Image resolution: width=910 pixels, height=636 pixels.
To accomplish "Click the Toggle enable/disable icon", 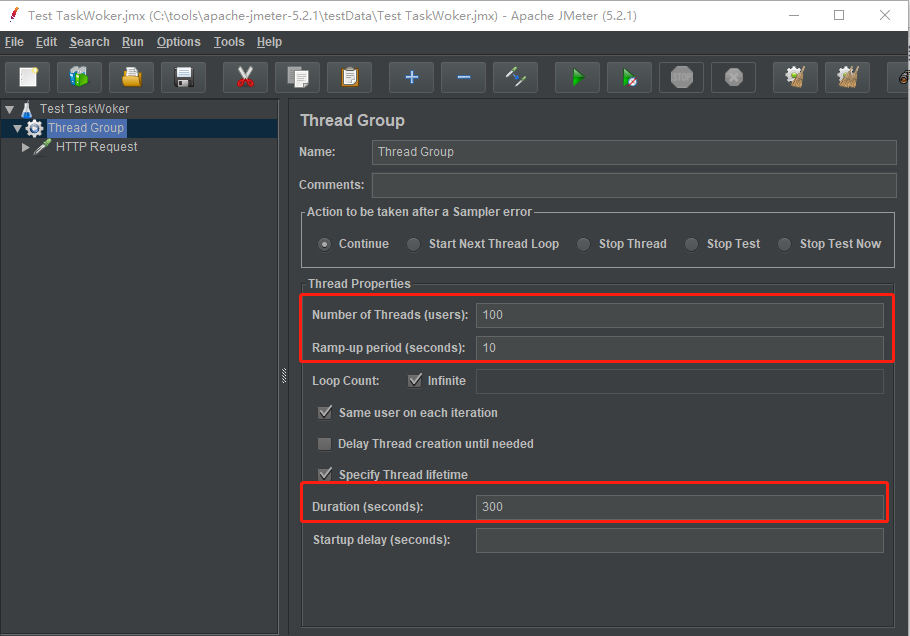I will 515,77.
